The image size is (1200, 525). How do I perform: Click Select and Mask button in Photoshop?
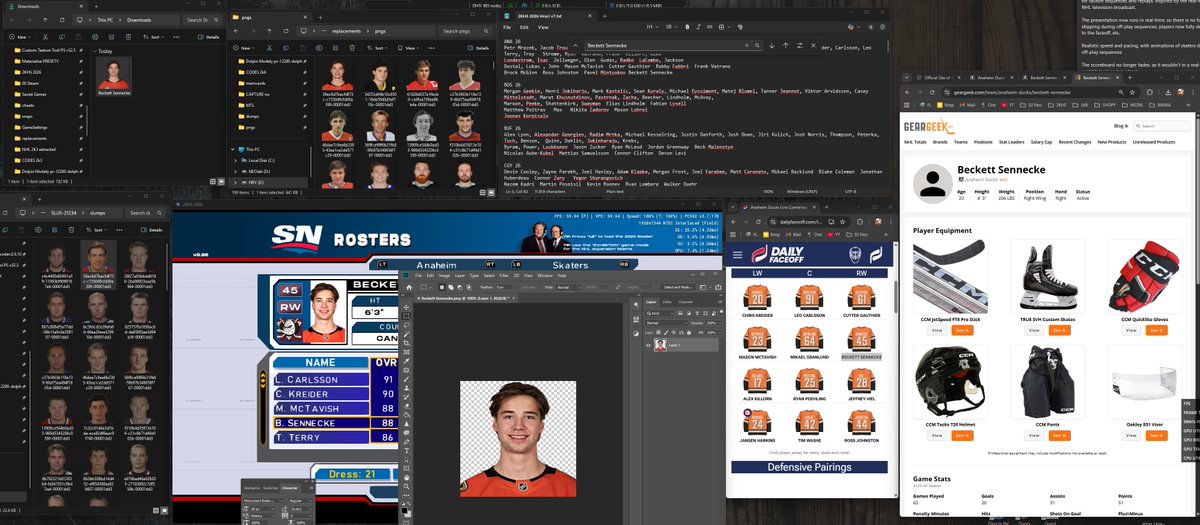678,287
